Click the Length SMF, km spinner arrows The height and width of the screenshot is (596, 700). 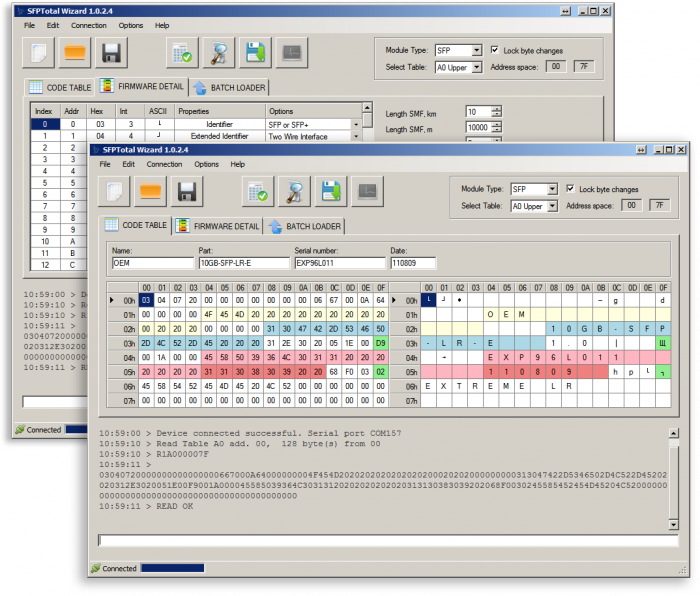[x=497, y=112]
